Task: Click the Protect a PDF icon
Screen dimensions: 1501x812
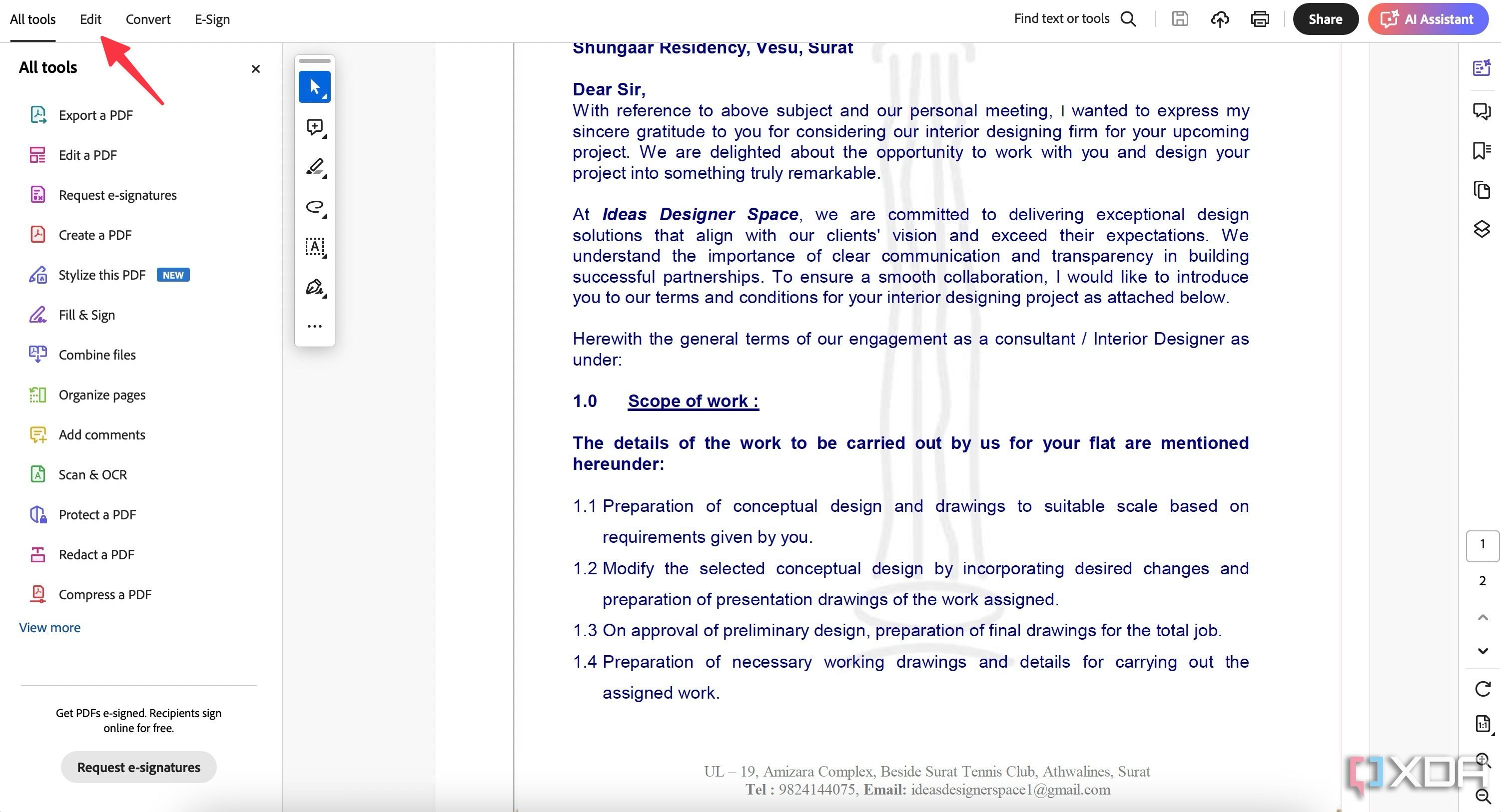Action: pos(37,515)
